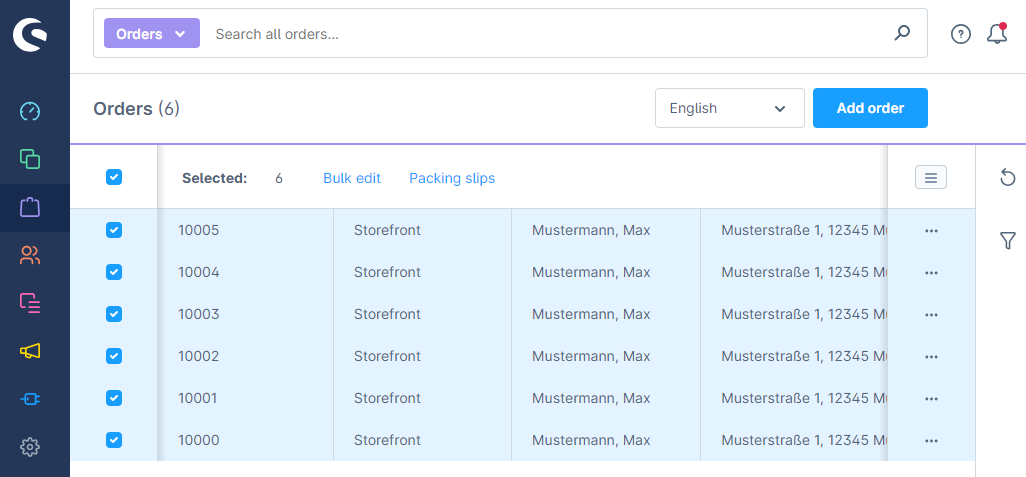Deselect order 10005 checkbox
Screen dimensions: 1026x477
click(114, 230)
